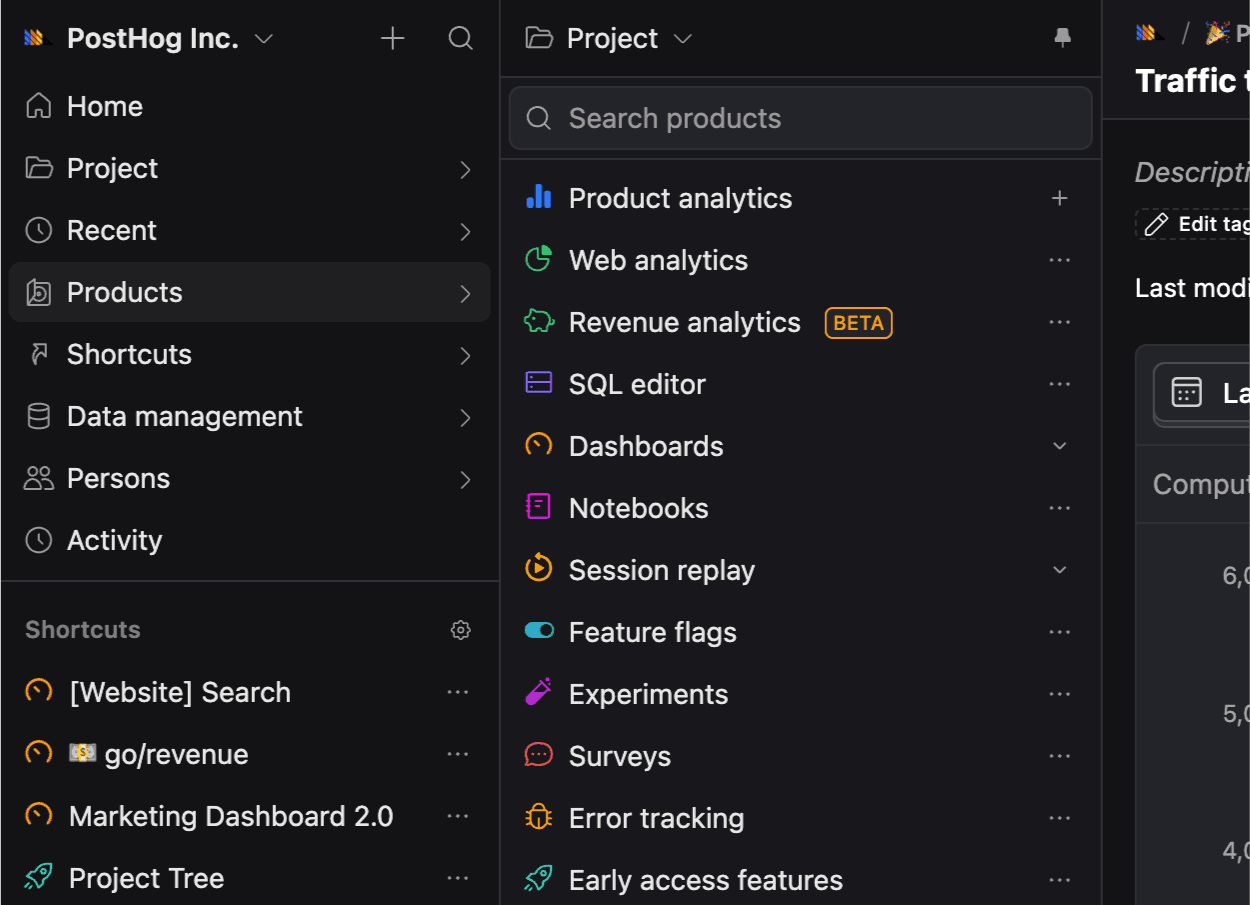1250x905 pixels.
Task: Open the Shortcuts sidebar menu item
Action: 249,354
